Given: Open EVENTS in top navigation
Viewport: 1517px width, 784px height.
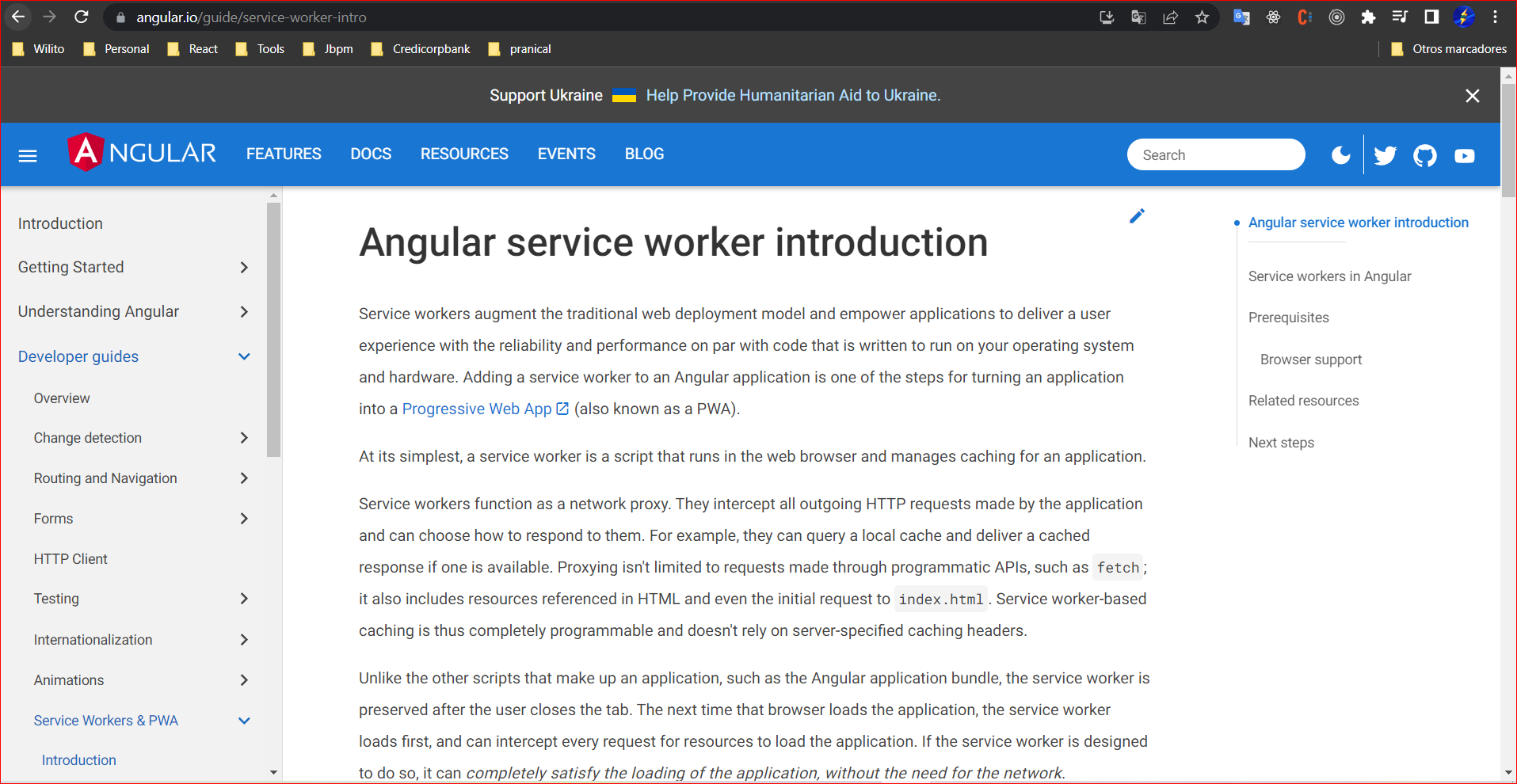Looking at the screenshot, I should 566,154.
